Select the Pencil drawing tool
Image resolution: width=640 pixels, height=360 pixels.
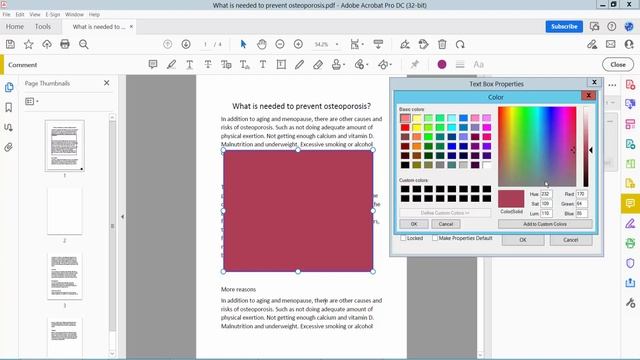pos(300,64)
